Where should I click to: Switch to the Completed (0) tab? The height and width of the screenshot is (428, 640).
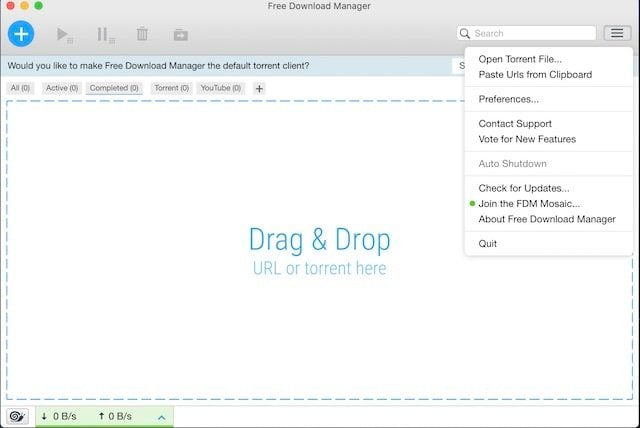click(114, 88)
